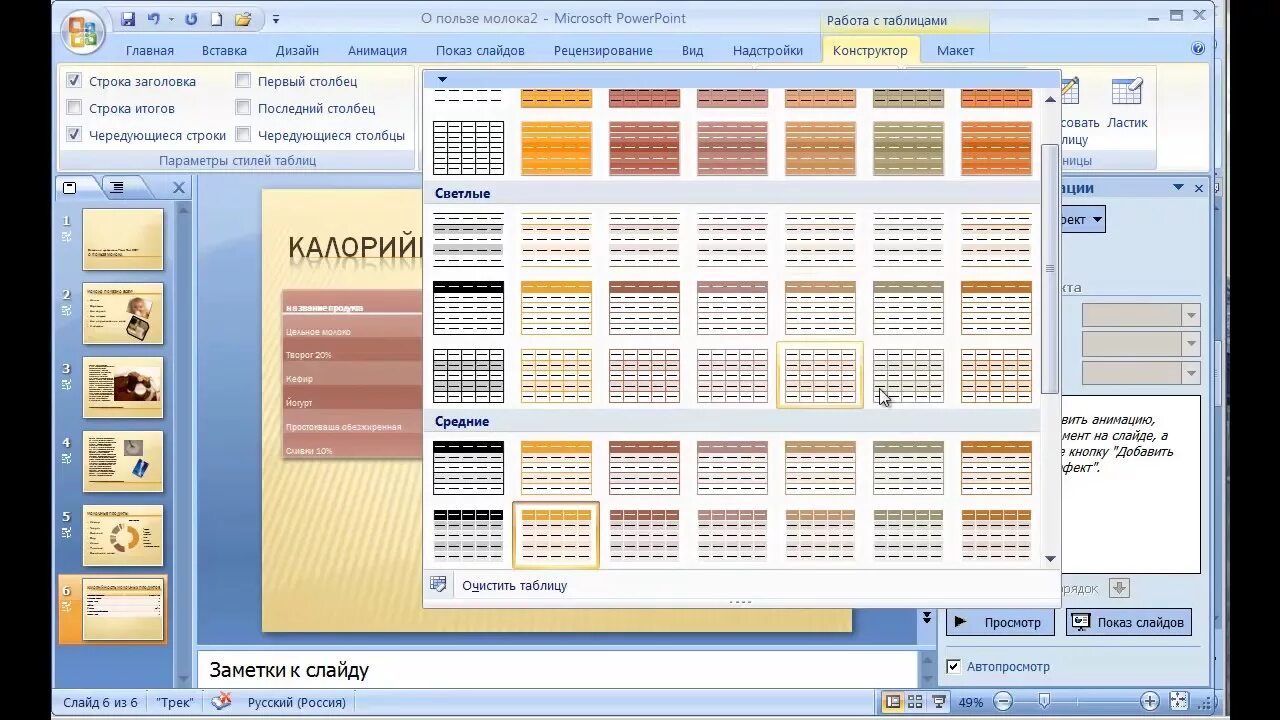The image size is (1280, 720).
Task: Open the Надстройки ribbon tab
Action: tap(768, 50)
